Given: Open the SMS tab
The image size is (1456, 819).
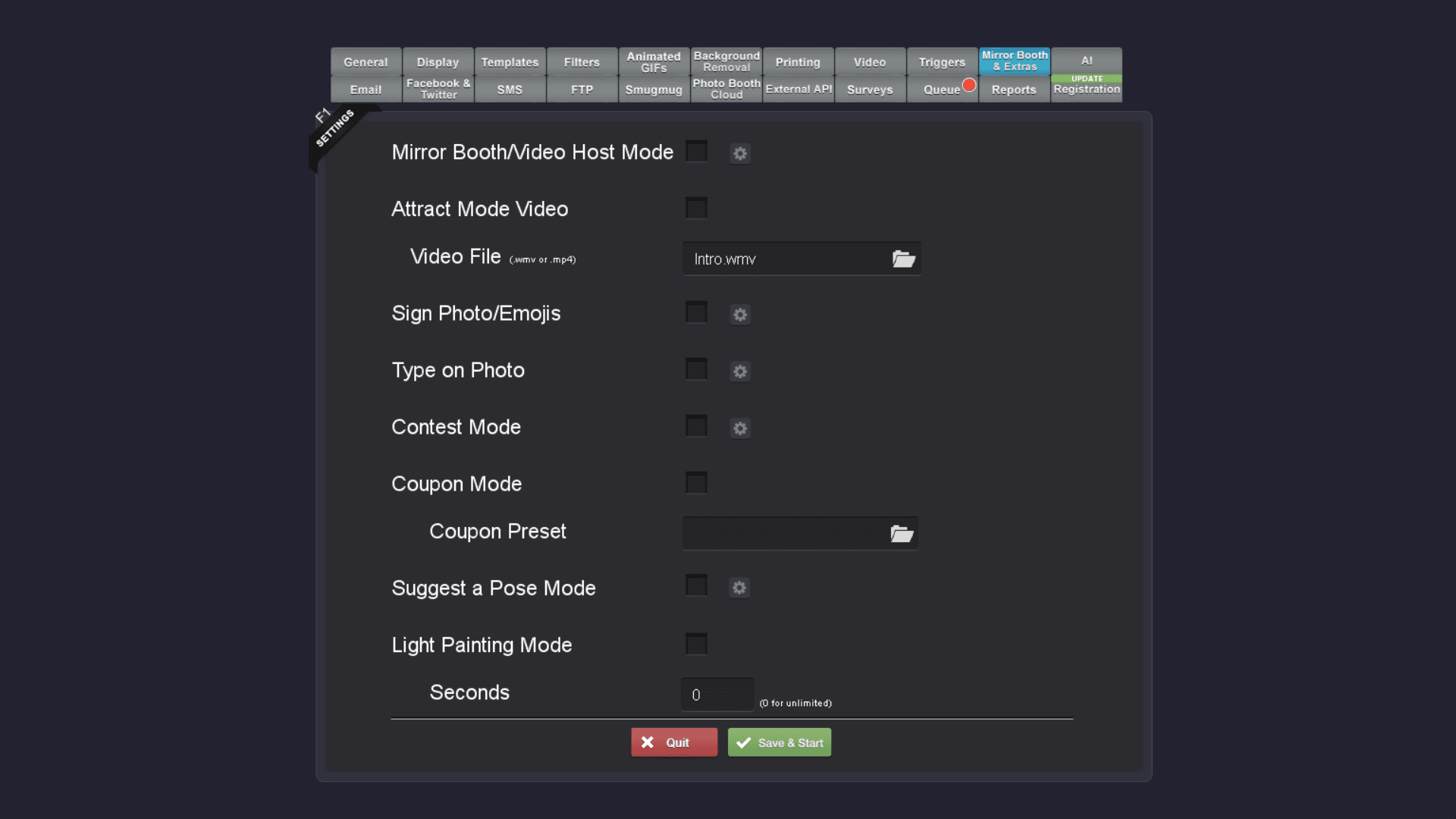Looking at the screenshot, I should tap(510, 89).
